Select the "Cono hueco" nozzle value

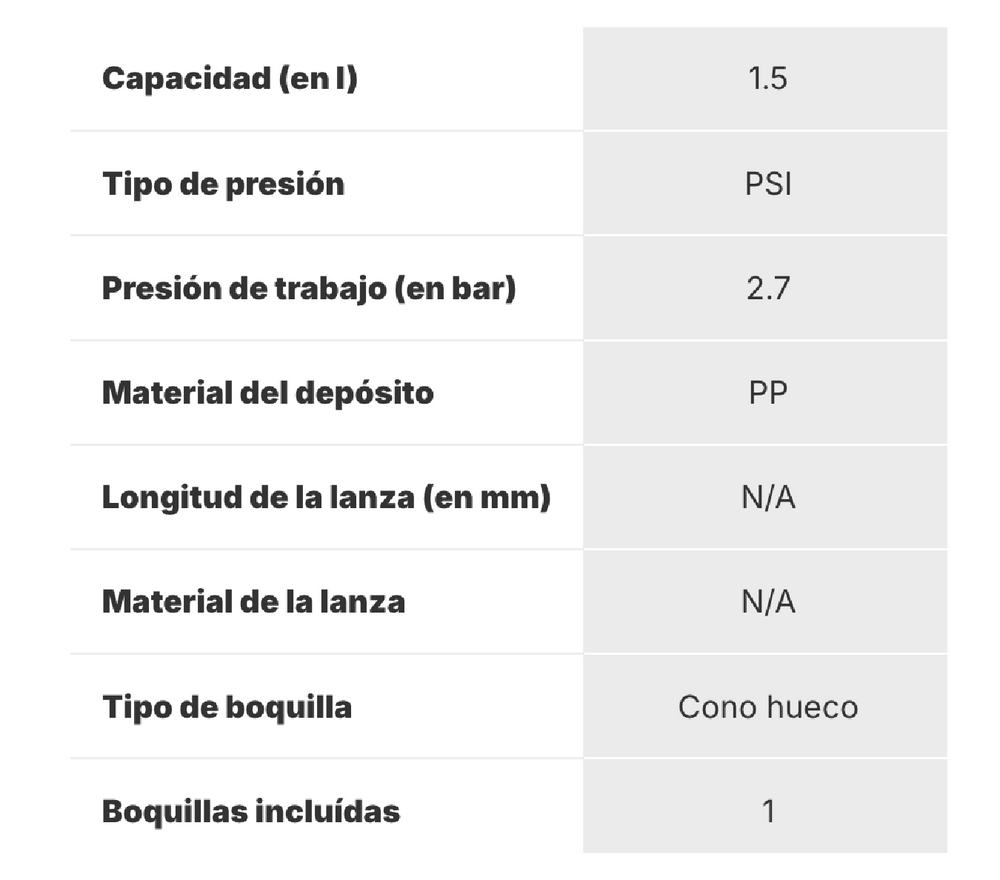pos(767,707)
